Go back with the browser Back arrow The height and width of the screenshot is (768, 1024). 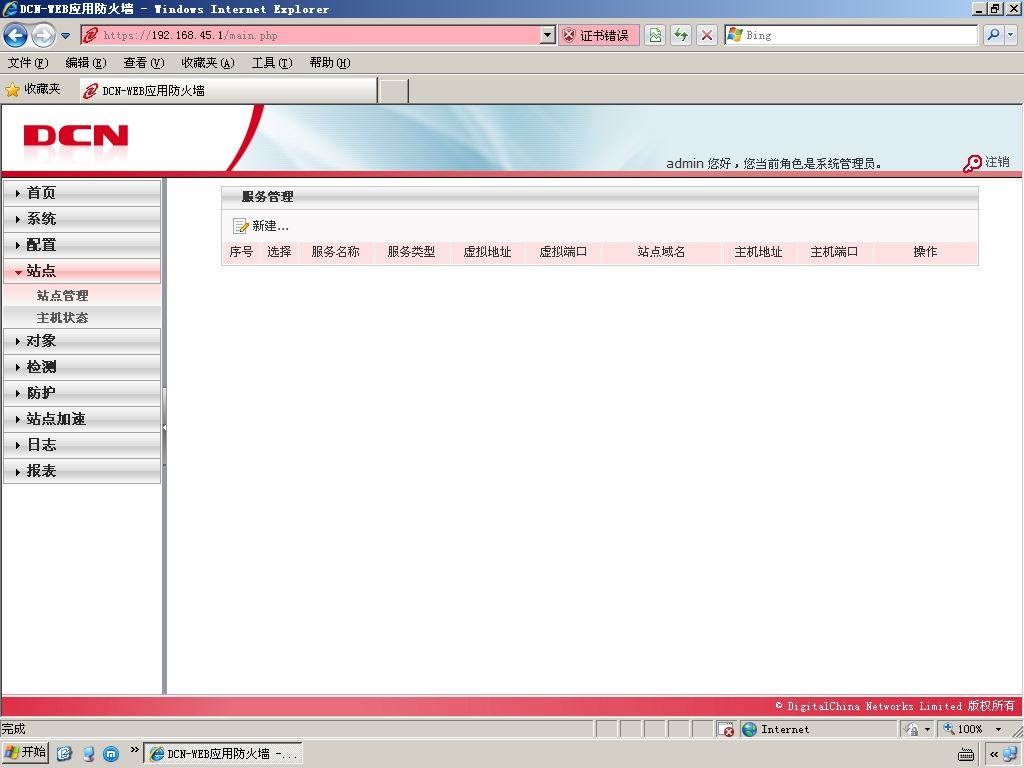(16, 35)
